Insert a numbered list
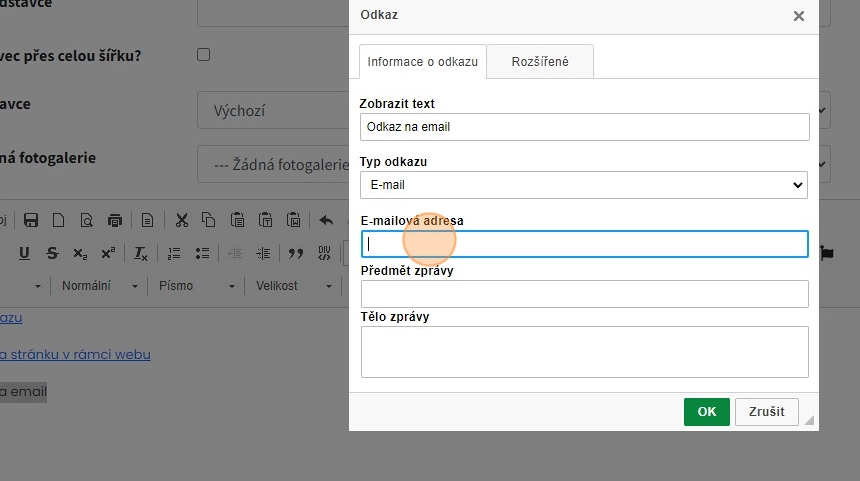Viewport: 860px width, 481px height. [x=174, y=253]
